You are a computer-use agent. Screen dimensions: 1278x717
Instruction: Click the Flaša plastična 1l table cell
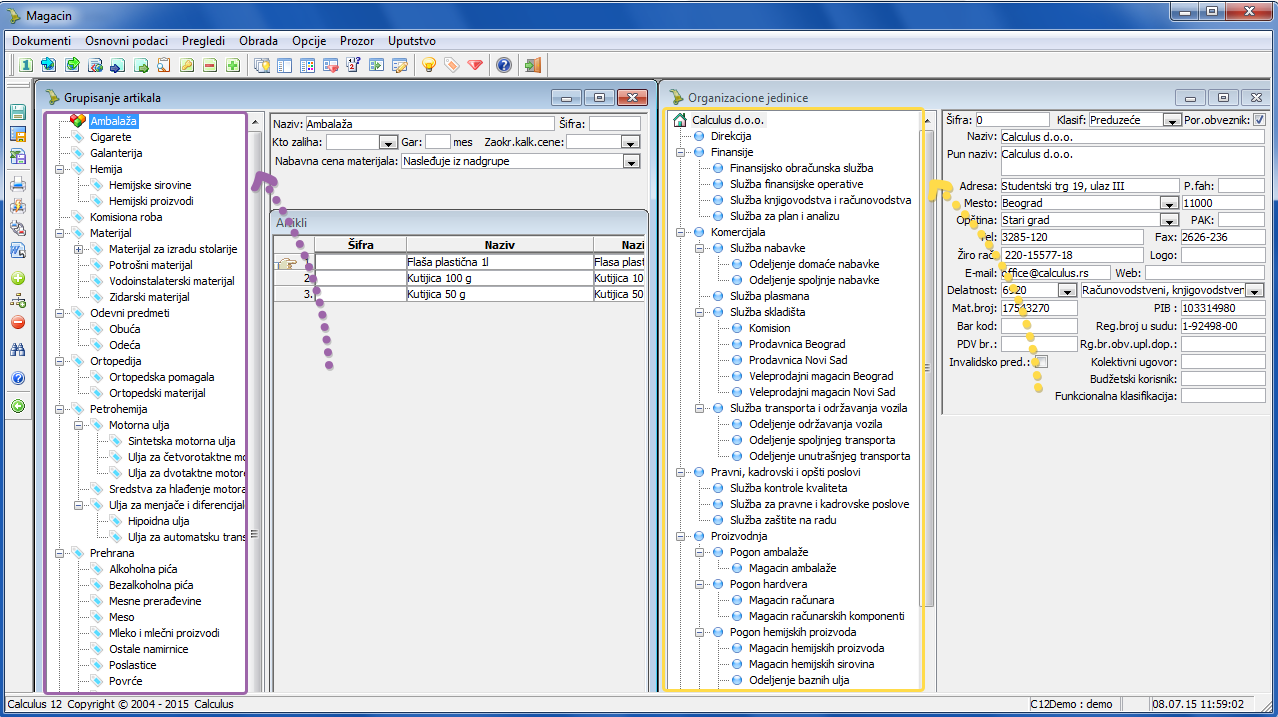499,262
